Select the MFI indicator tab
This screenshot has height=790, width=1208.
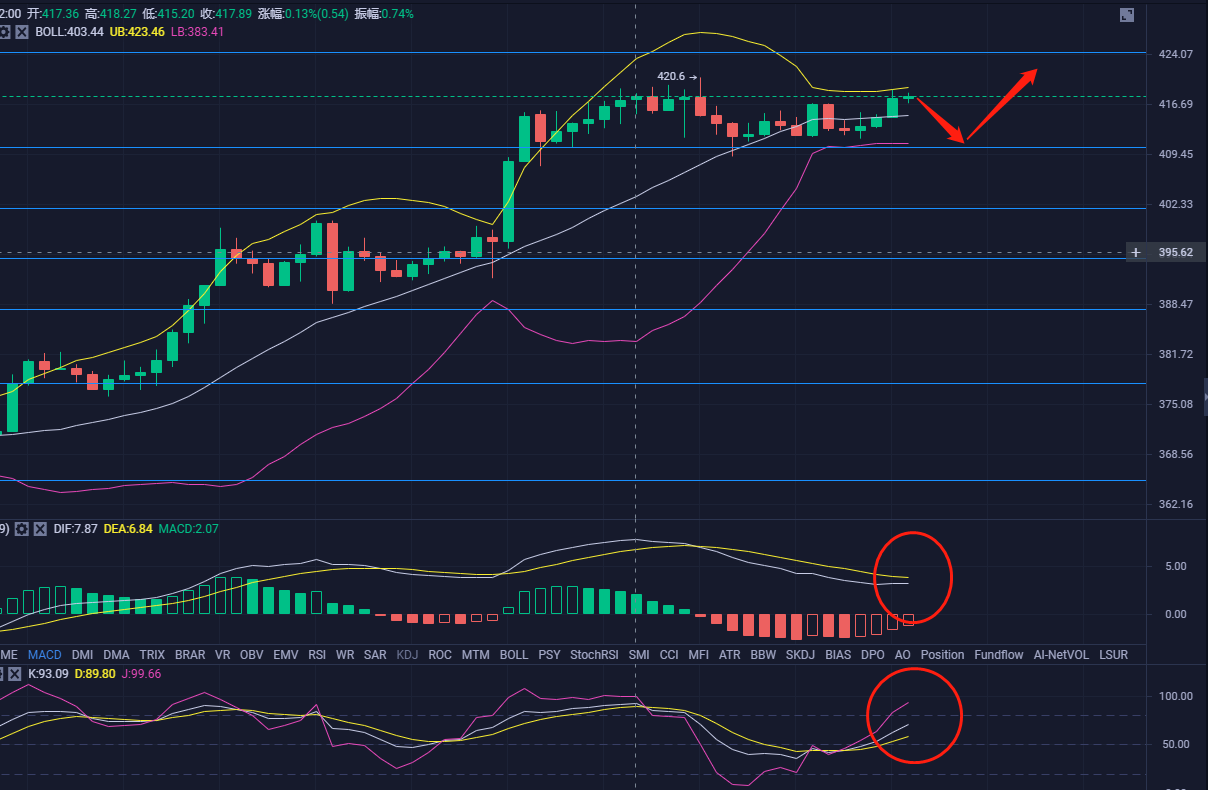pos(699,655)
